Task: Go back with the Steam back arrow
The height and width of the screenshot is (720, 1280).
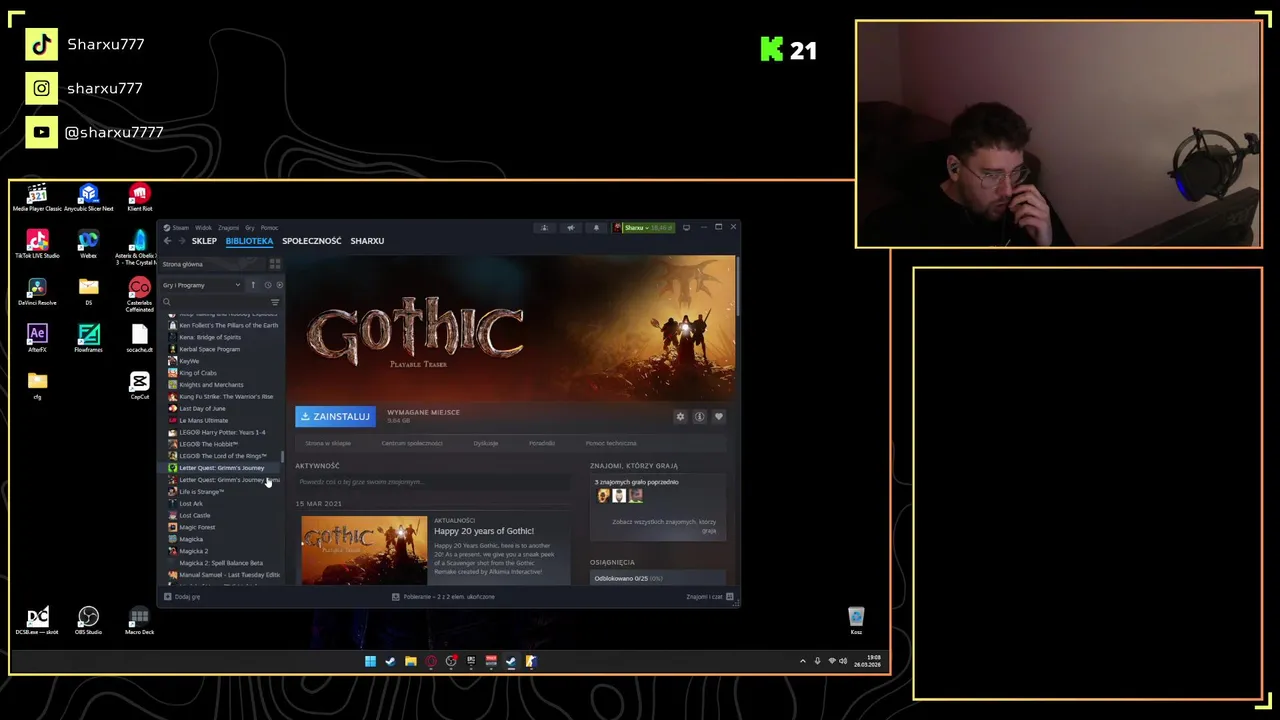Action: (167, 241)
